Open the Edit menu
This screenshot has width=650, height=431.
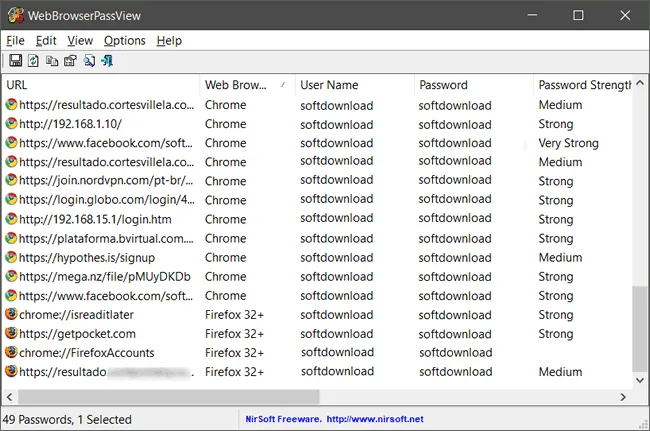point(46,41)
